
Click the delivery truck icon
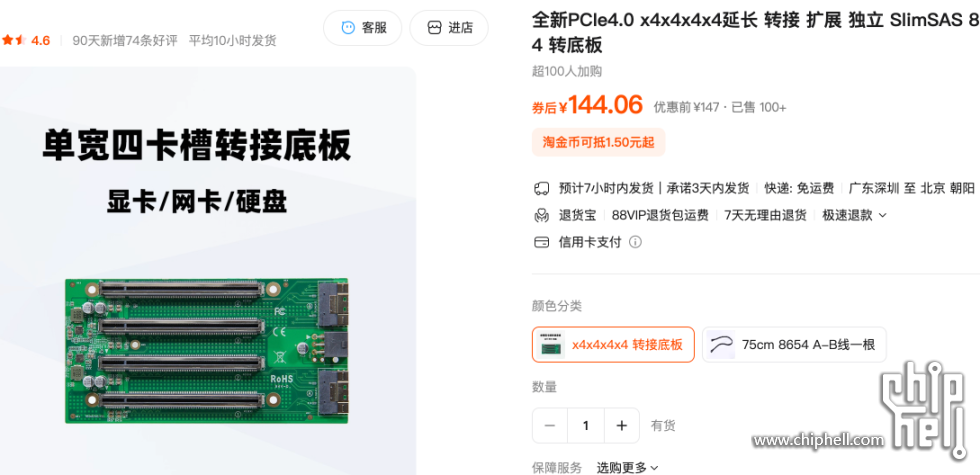point(541,188)
